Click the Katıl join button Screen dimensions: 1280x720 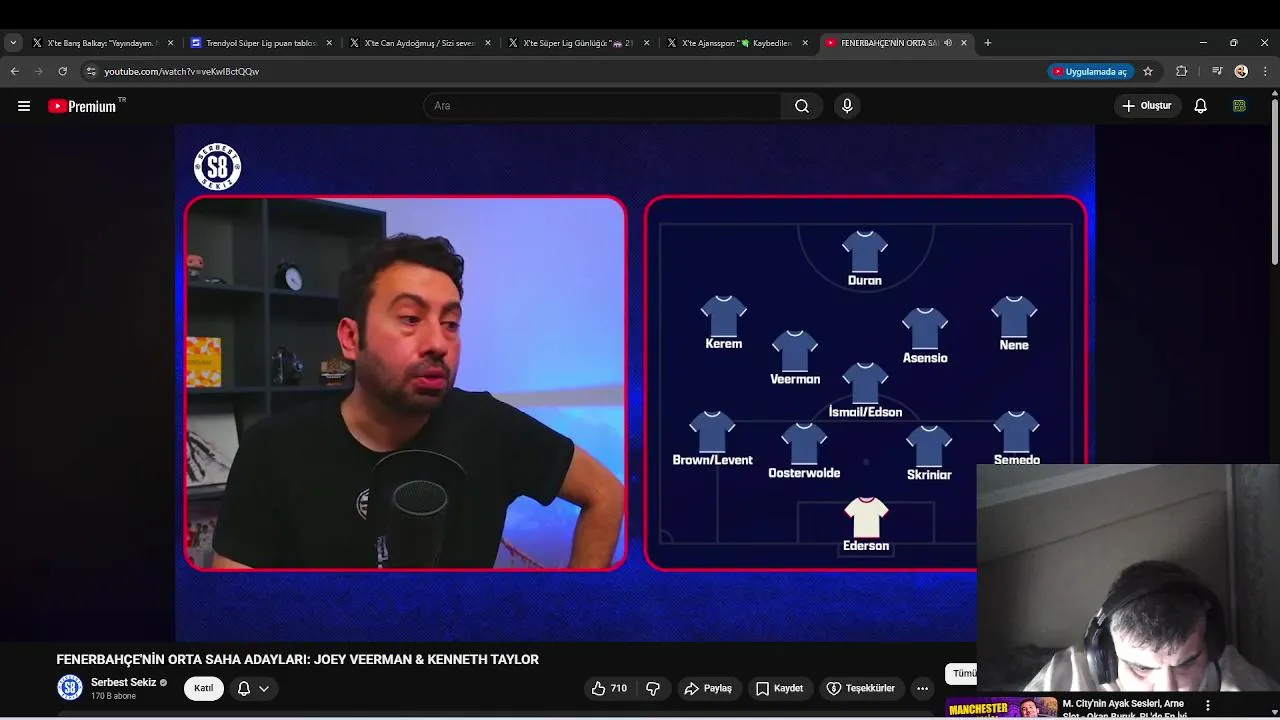[203, 688]
